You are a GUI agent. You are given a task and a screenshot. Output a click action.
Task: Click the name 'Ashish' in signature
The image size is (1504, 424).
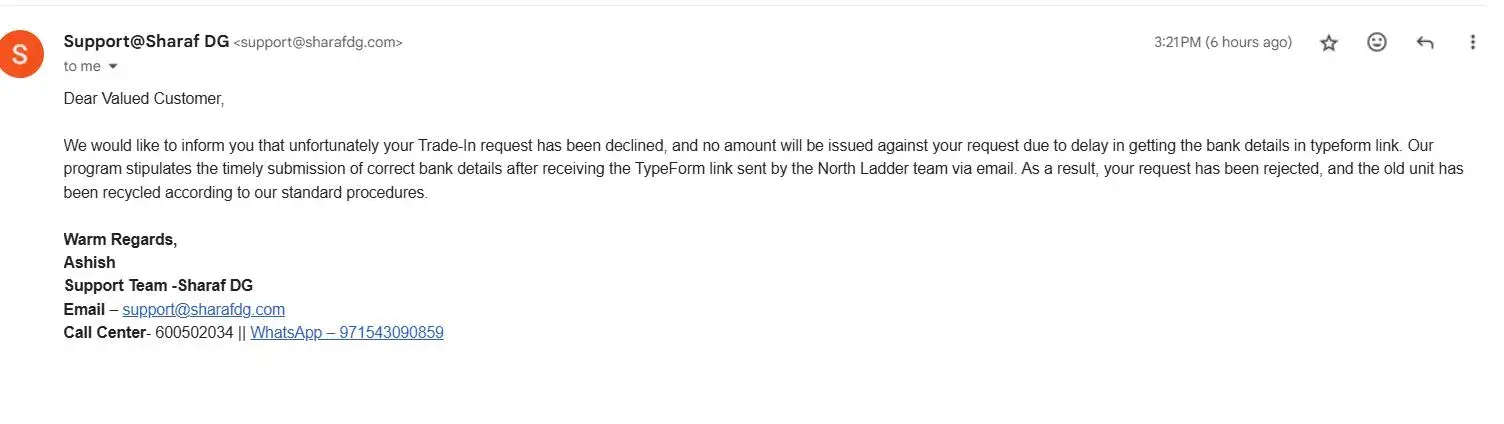coord(89,263)
